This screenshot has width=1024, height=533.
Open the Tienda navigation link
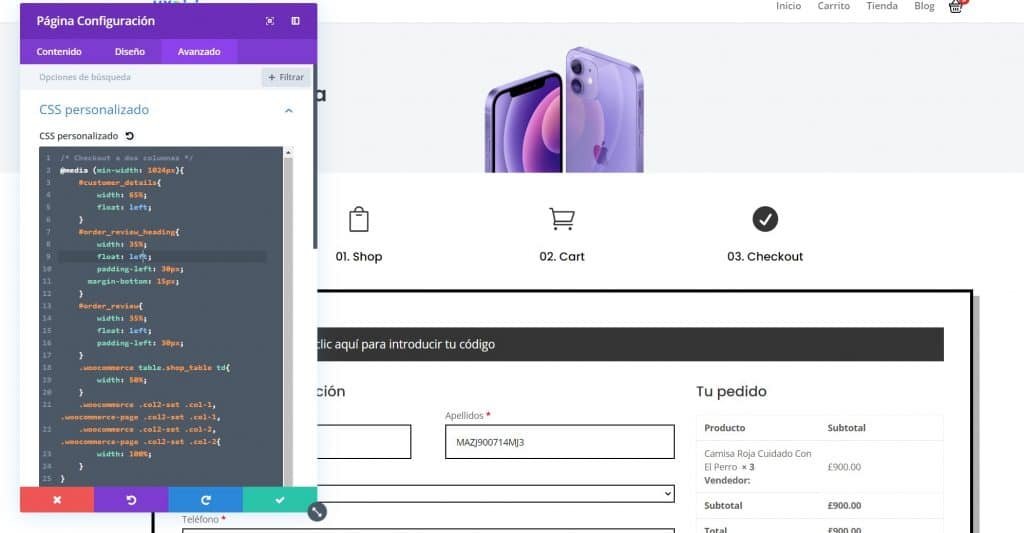[882, 6]
